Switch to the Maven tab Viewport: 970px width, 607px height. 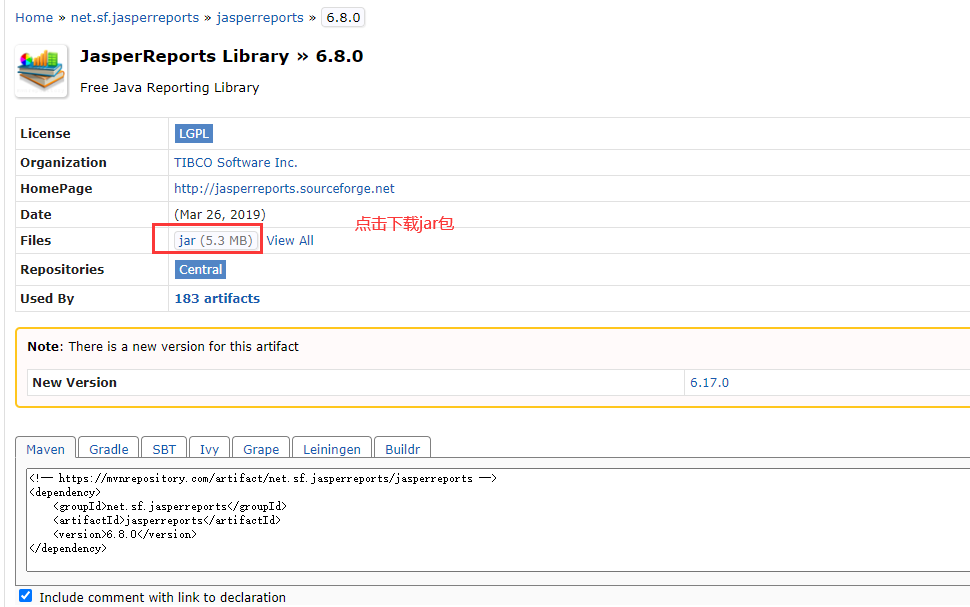coord(45,449)
